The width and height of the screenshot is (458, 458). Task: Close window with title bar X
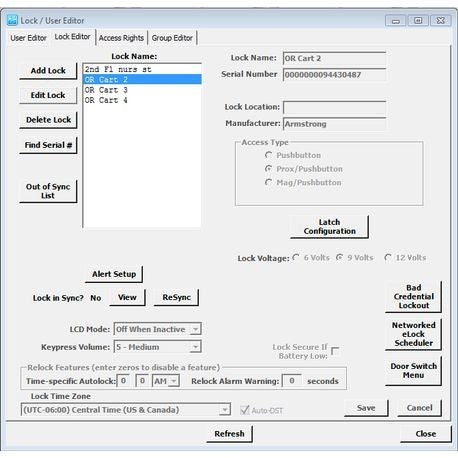[441, 21]
